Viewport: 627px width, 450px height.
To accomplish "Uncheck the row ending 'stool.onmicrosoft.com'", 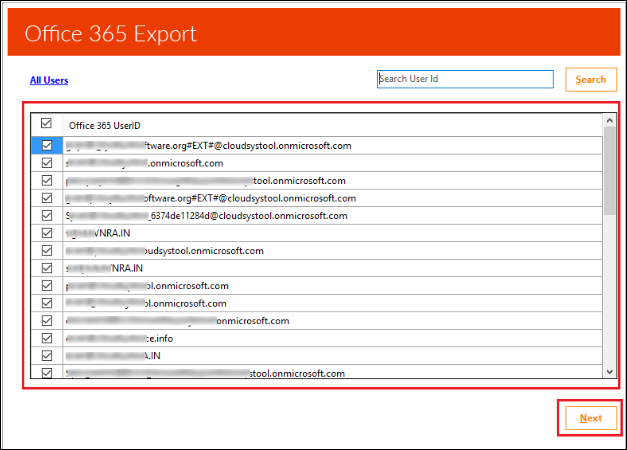I will point(47,373).
